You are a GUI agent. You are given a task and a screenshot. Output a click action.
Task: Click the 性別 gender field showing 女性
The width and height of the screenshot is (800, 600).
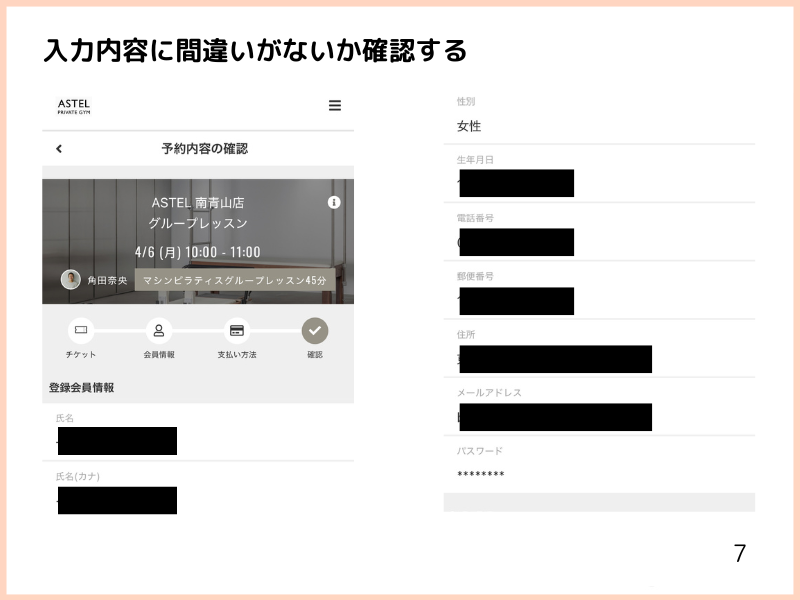(470, 126)
